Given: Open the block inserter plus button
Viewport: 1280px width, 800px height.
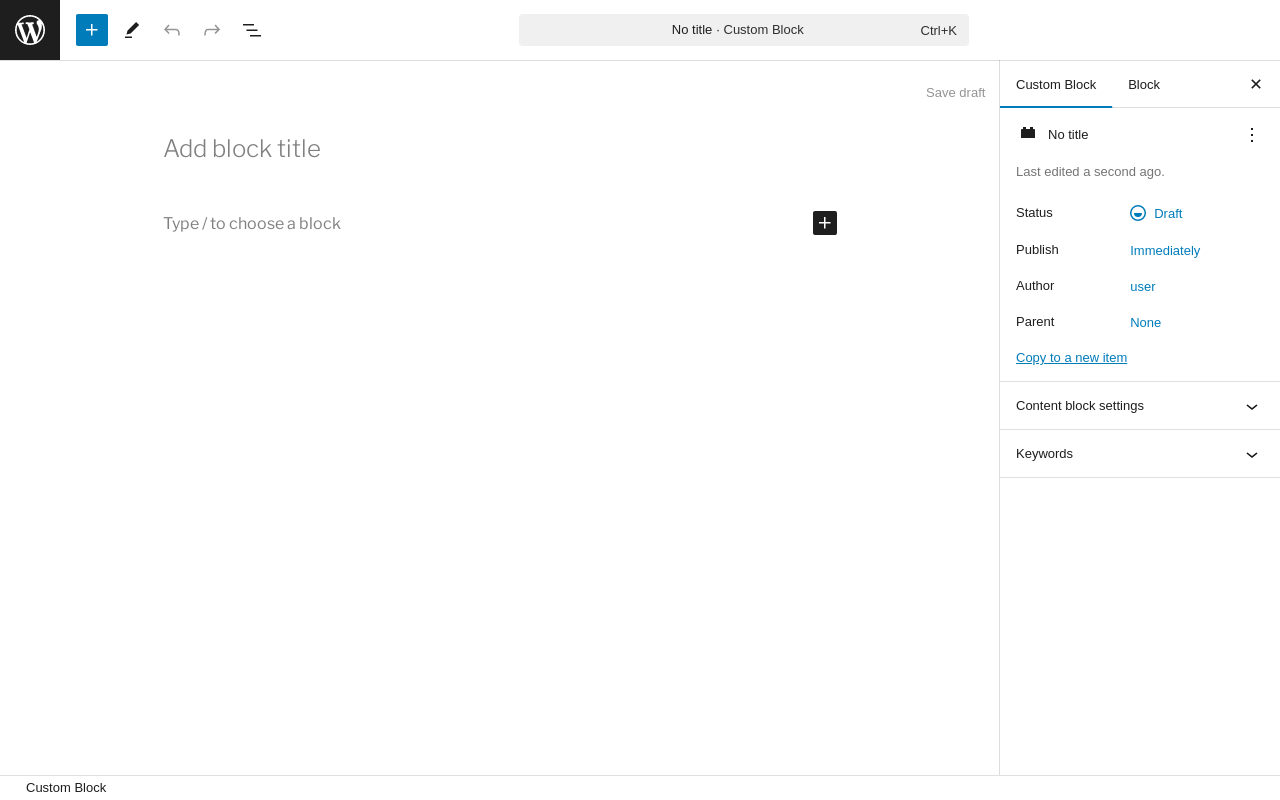Looking at the screenshot, I should coord(92,30).
